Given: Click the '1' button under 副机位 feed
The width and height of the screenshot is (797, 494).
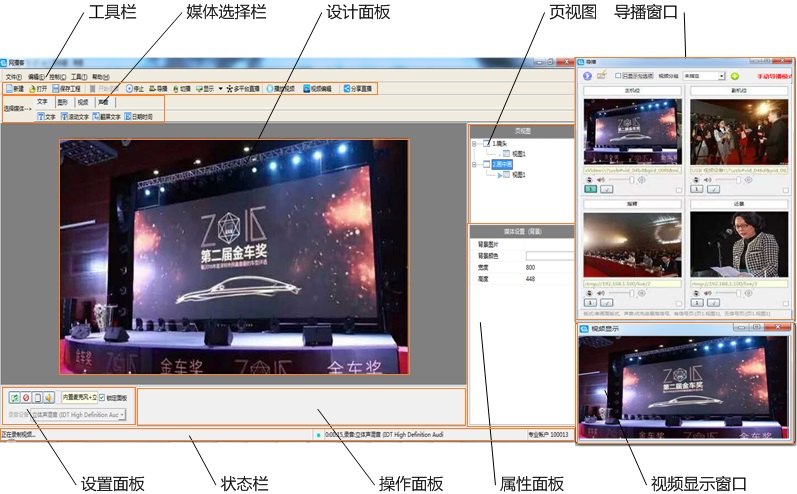Looking at the screenshot, I should 697,189.
